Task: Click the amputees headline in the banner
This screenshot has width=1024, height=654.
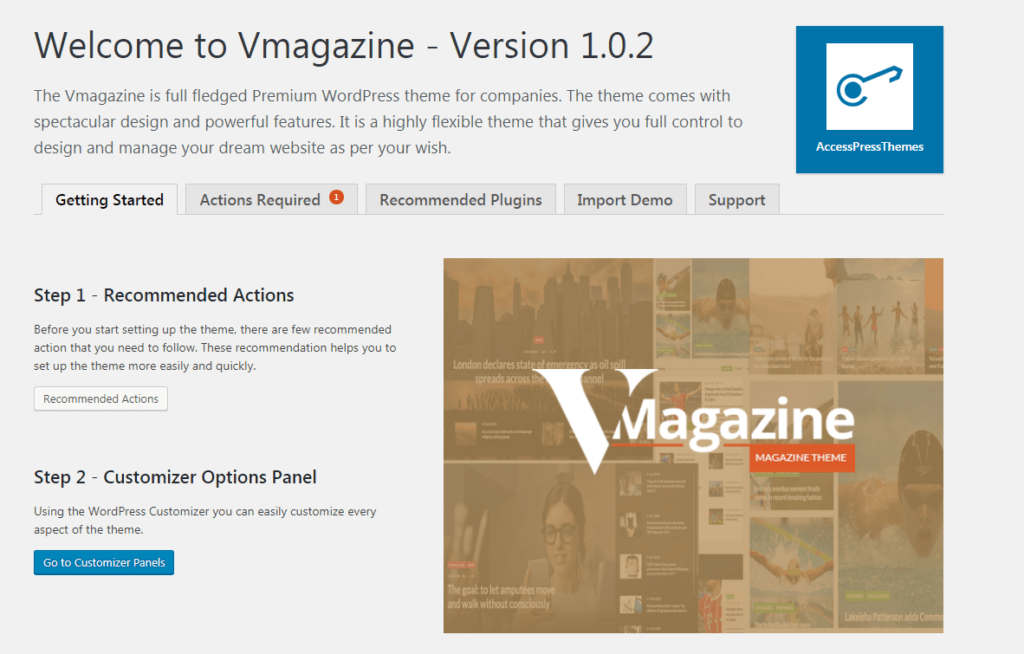Action: click(x=502, y=597)
